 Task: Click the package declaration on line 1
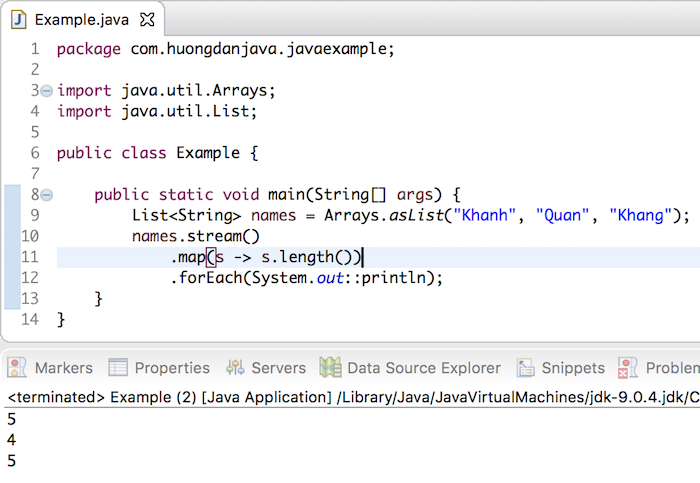pyautogui.click(x=225, y=49)
